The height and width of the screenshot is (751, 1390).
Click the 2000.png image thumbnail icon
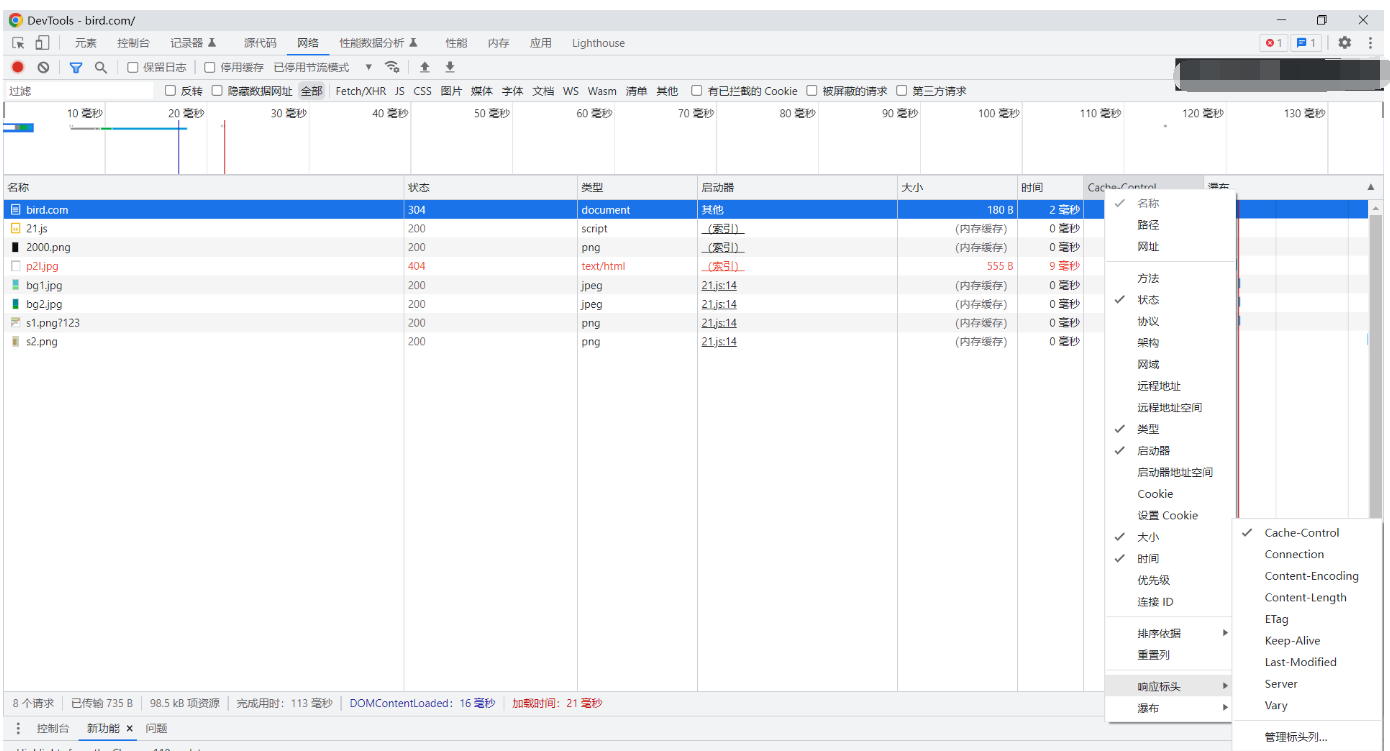click(x=15, y=247)
